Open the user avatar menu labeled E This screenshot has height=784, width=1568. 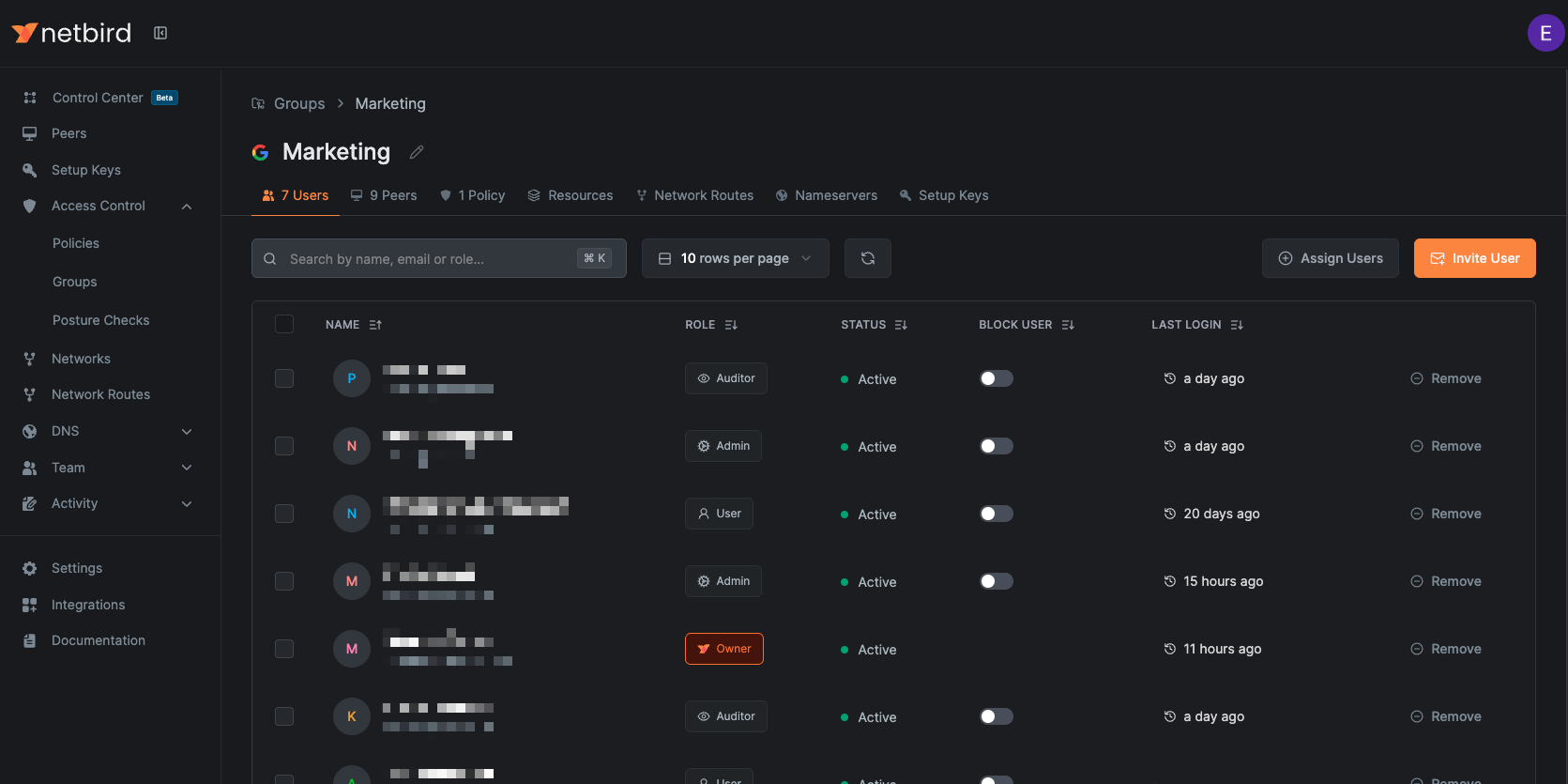tap(1545, 33)
